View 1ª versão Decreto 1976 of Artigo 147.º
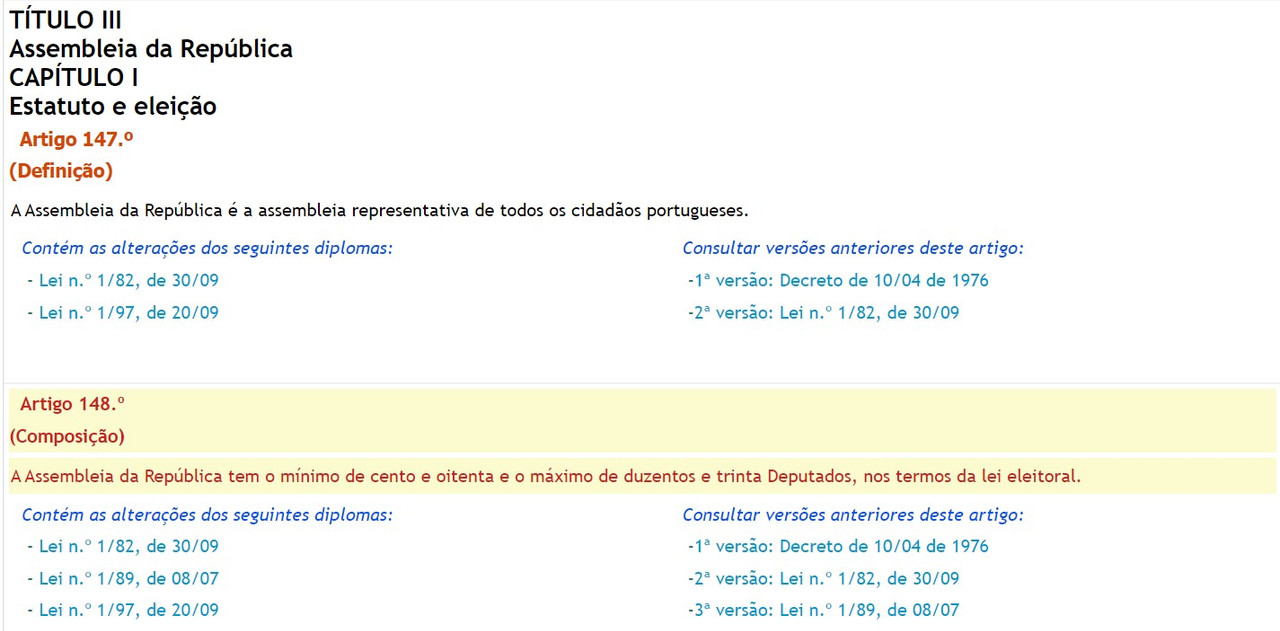Viewport: 1280px width, 631px height. (x=838, y=281)
